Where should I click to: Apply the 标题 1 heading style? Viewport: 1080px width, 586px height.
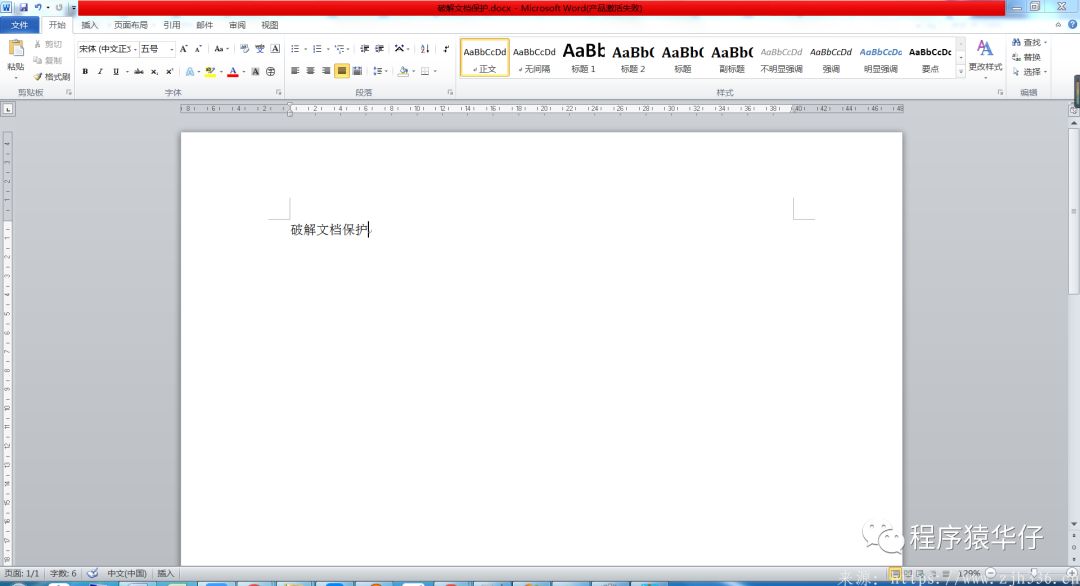583,58
